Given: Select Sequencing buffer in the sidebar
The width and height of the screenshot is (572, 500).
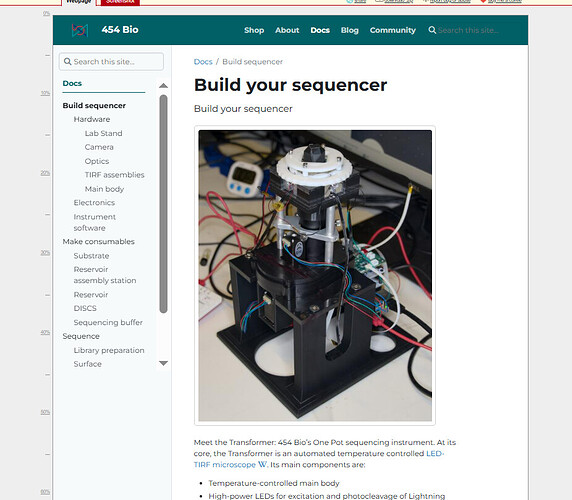Looking at the screenshot, I should tap(108, 322).
